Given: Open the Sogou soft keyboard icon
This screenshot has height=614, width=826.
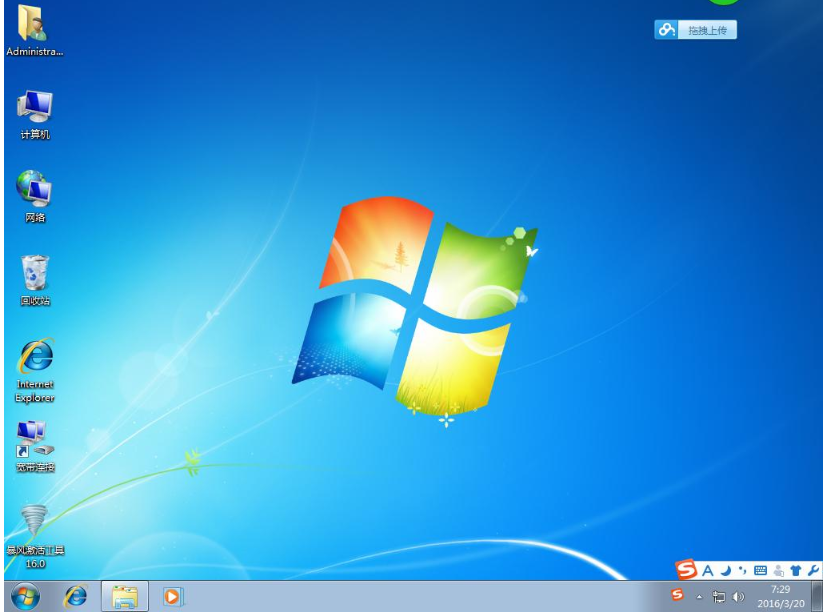Looking at the screenshot, I should pyautogui.click(x=761, y=570).
